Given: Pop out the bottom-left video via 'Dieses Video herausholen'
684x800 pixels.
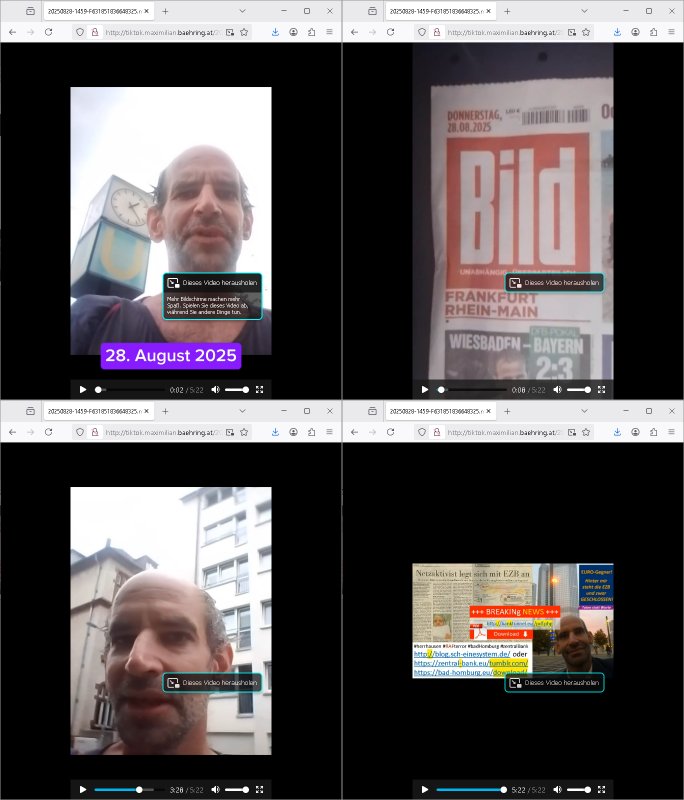Looking at the screenshot, I should click(x=212, y=683).
